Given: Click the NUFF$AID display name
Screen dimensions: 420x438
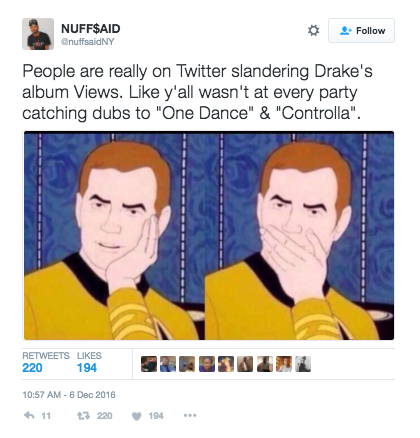Looking at the screenshot, I should [x=91, y=29].
